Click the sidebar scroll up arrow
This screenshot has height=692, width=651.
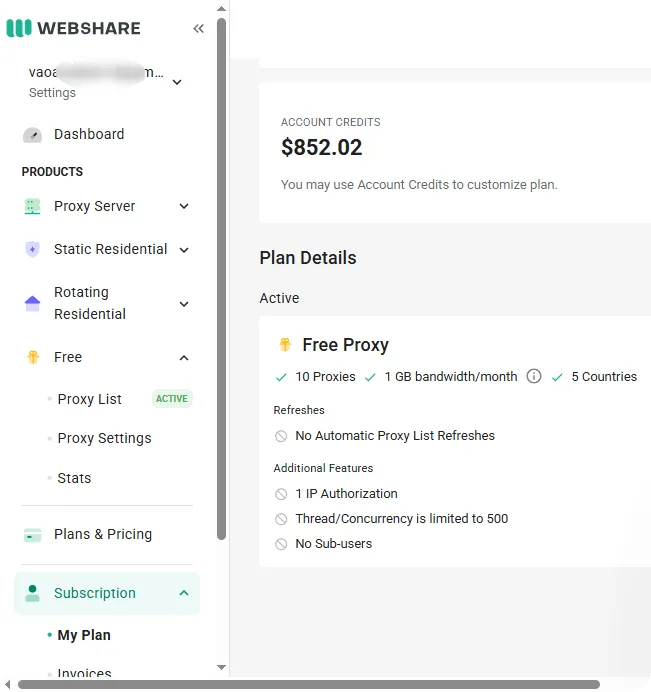pos(222,8)
